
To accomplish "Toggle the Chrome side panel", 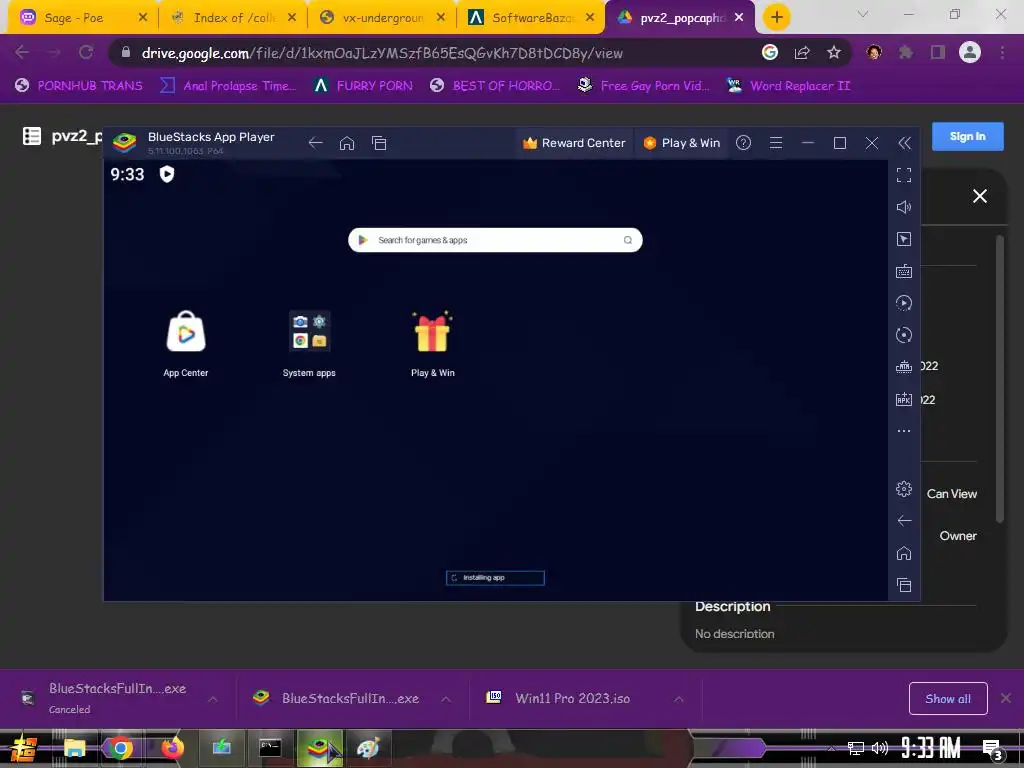I will coord(938,52).
